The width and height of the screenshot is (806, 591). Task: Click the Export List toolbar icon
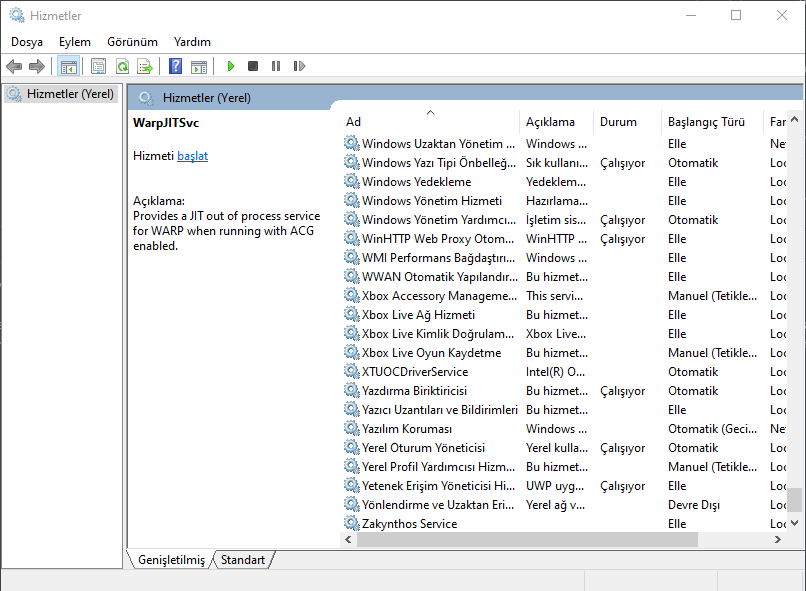pyautogui.click(x=145, y=66)
